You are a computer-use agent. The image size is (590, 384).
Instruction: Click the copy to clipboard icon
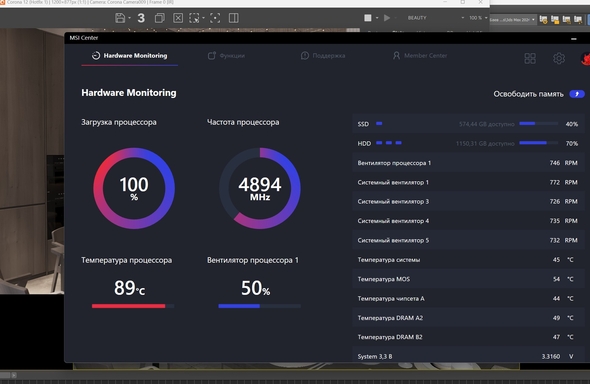(x=160, y=18)
